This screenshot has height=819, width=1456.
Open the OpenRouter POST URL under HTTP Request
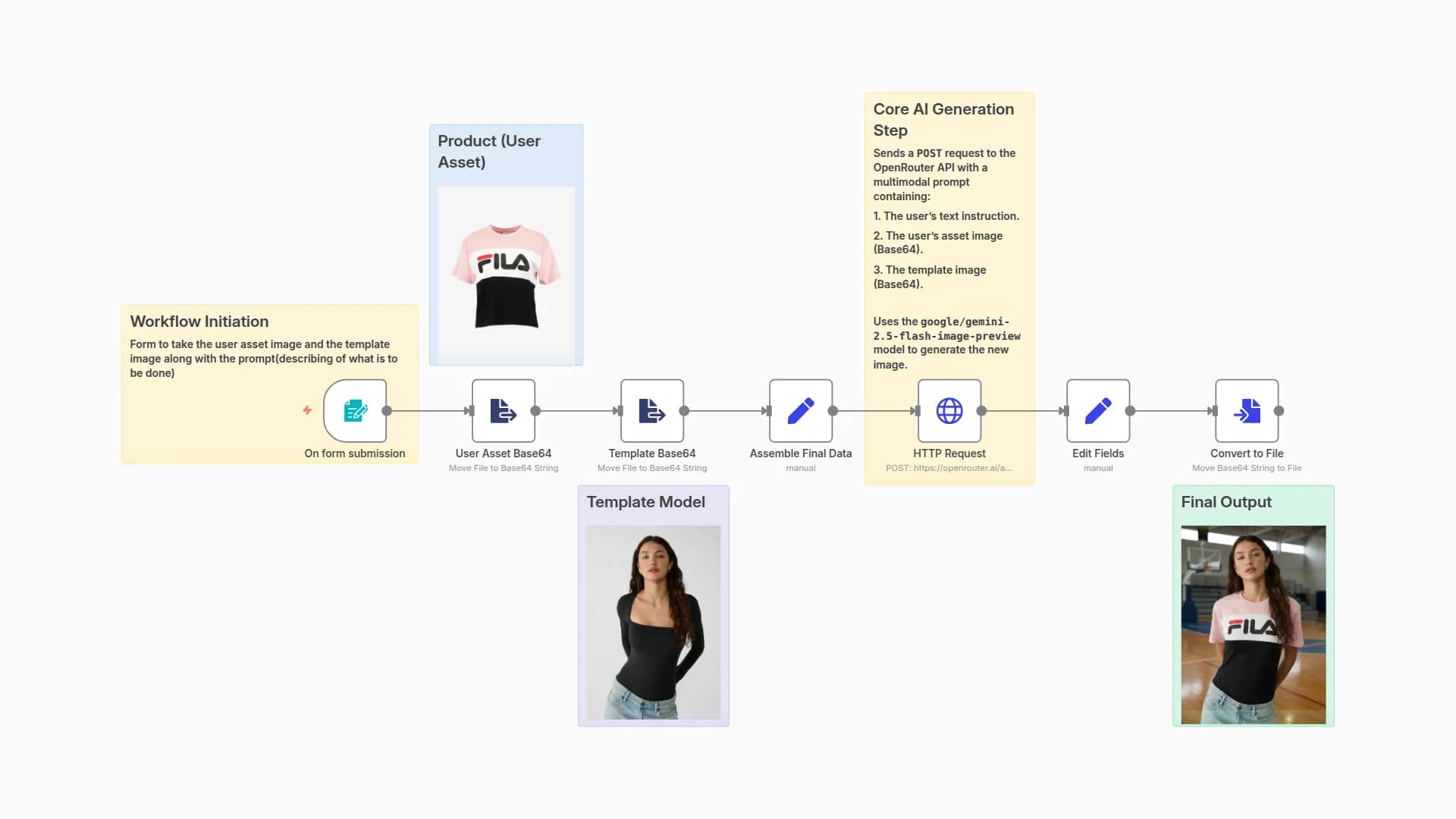[x=949, y=468]
